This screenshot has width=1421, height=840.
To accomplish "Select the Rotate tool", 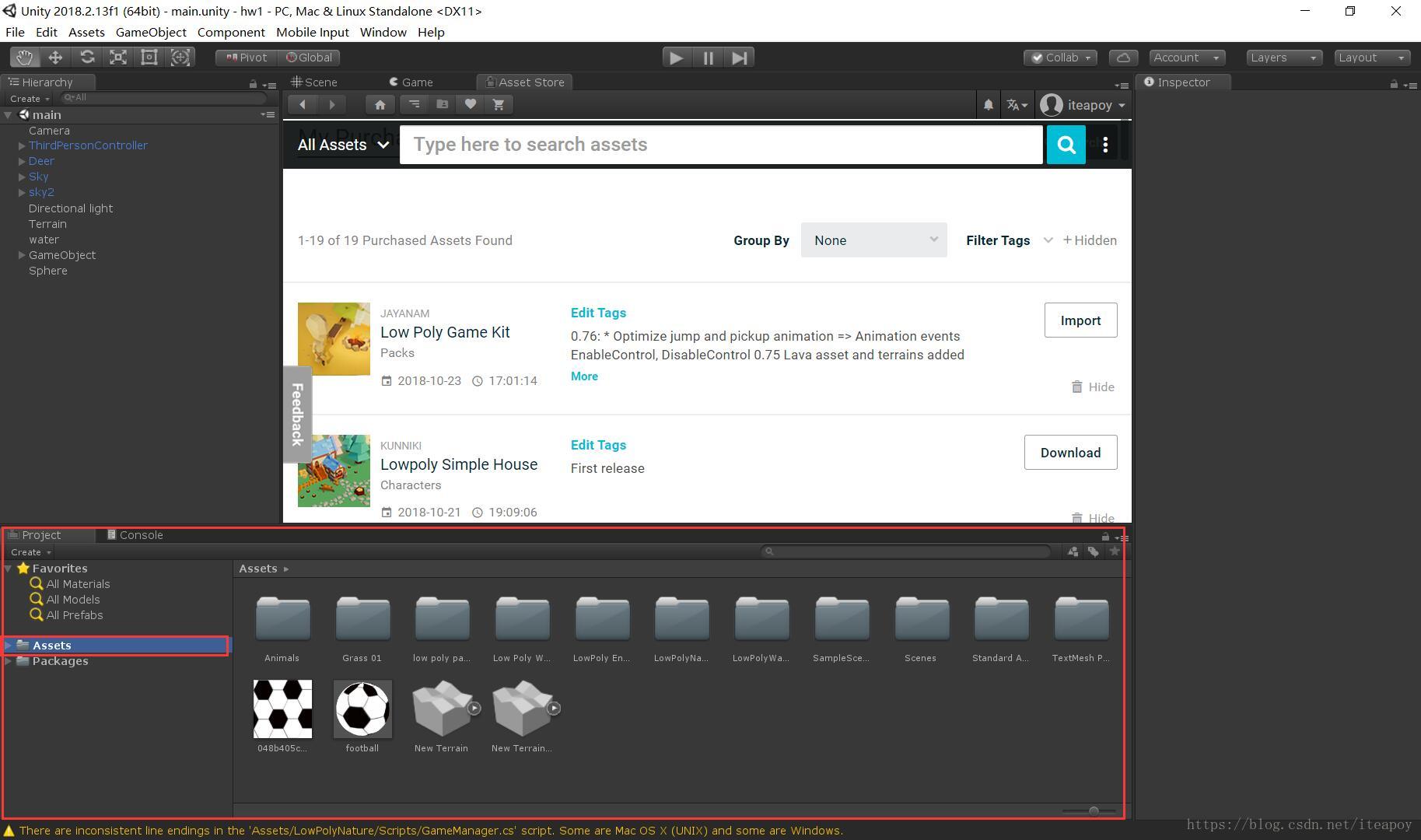I will coord(87,58).
